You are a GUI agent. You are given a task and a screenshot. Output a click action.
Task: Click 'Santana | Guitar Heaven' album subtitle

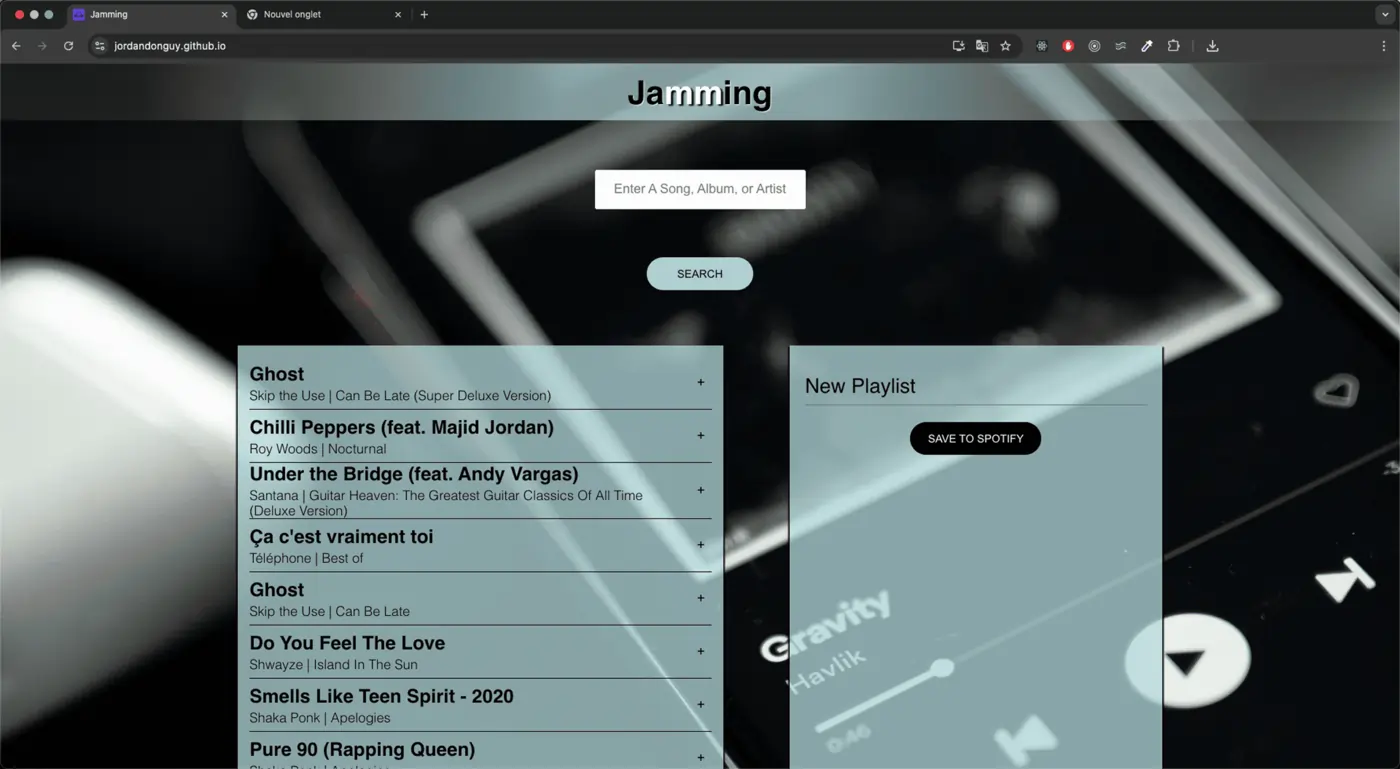[446, 503]
